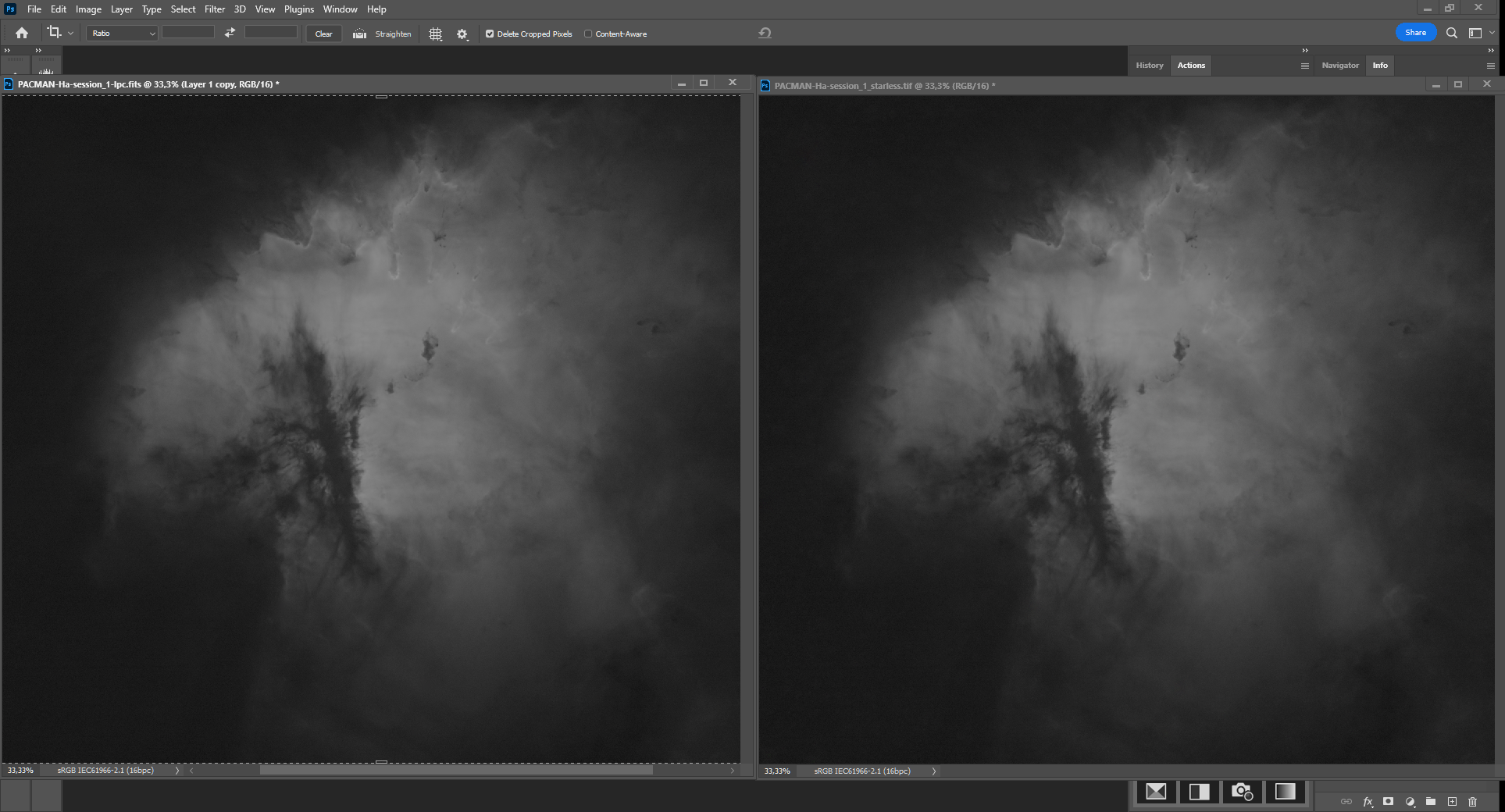Click right scroll arrow in lpc.fits window

coord(733,771)
